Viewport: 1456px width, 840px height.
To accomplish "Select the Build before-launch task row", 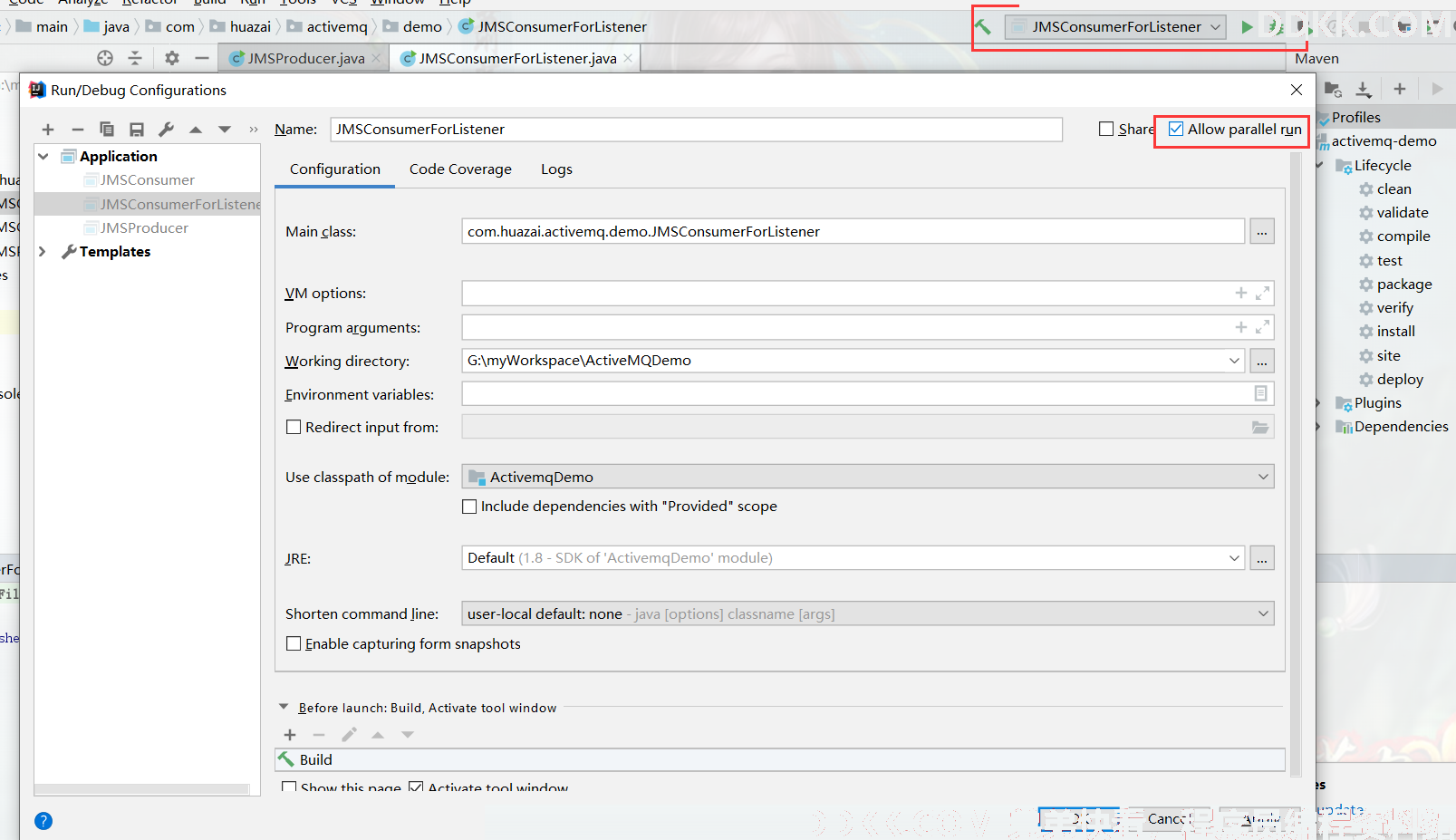I will click(x=780, y=759).
